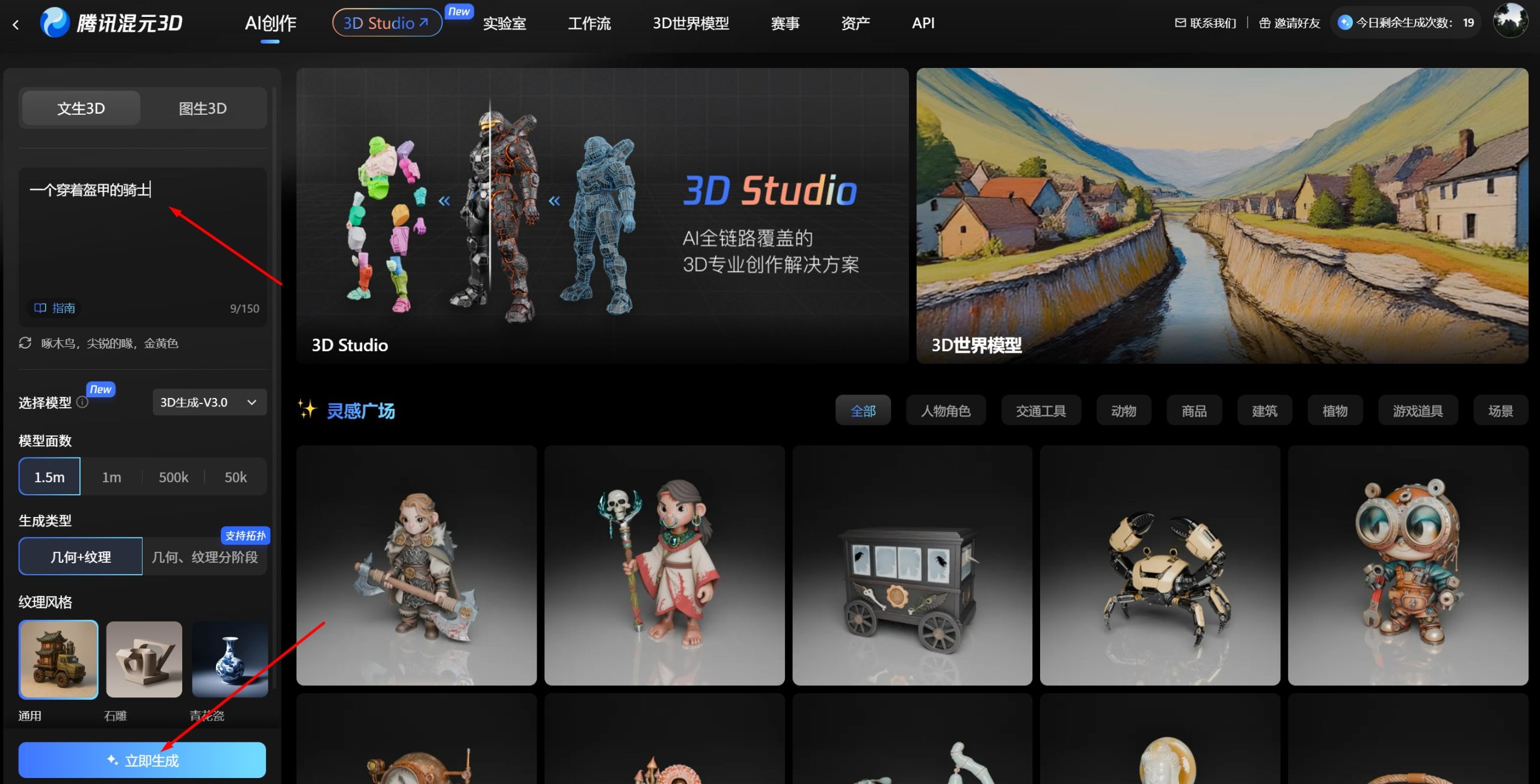Select the 青花瓷 texture style swatch

(229, 660)
